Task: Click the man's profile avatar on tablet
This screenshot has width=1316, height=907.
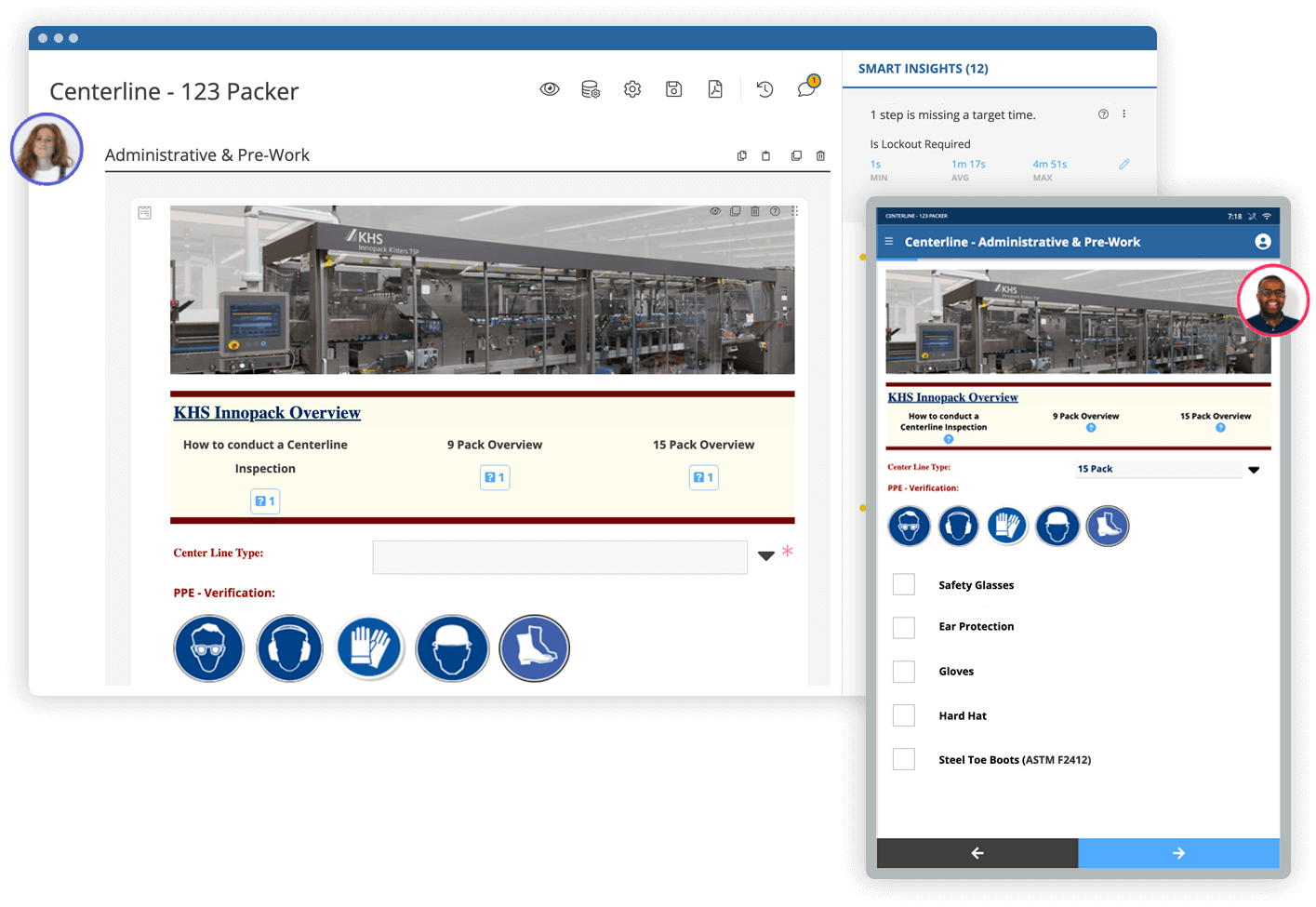Action: coord(1273,300)
